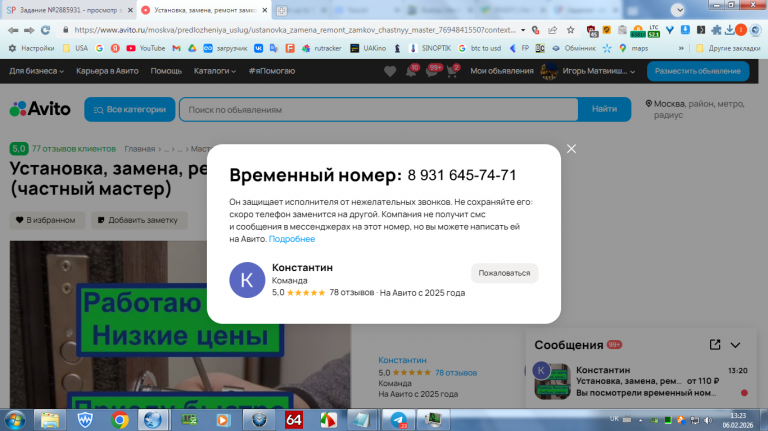Open the Константин chat in Сообщения
The height and width of the screenshot is (431, 768).
click(x=641, y=382)
